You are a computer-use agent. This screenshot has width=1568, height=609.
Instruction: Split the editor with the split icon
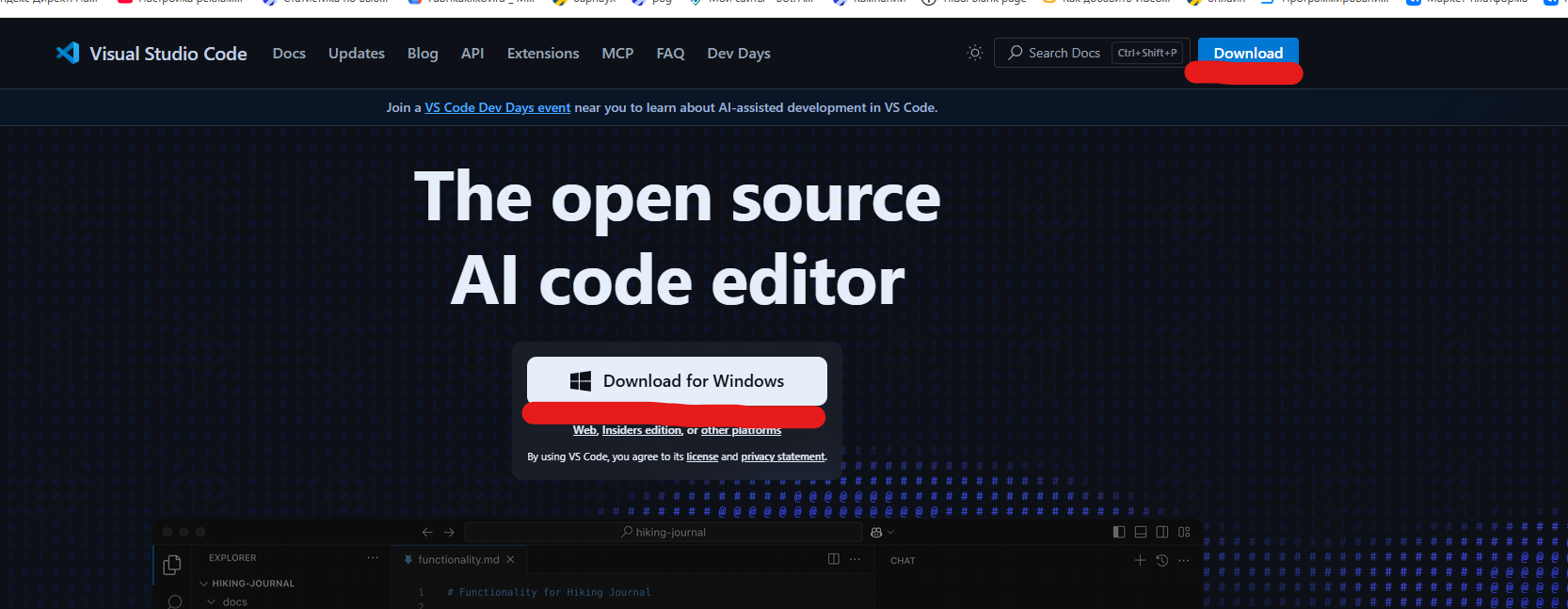834,559
